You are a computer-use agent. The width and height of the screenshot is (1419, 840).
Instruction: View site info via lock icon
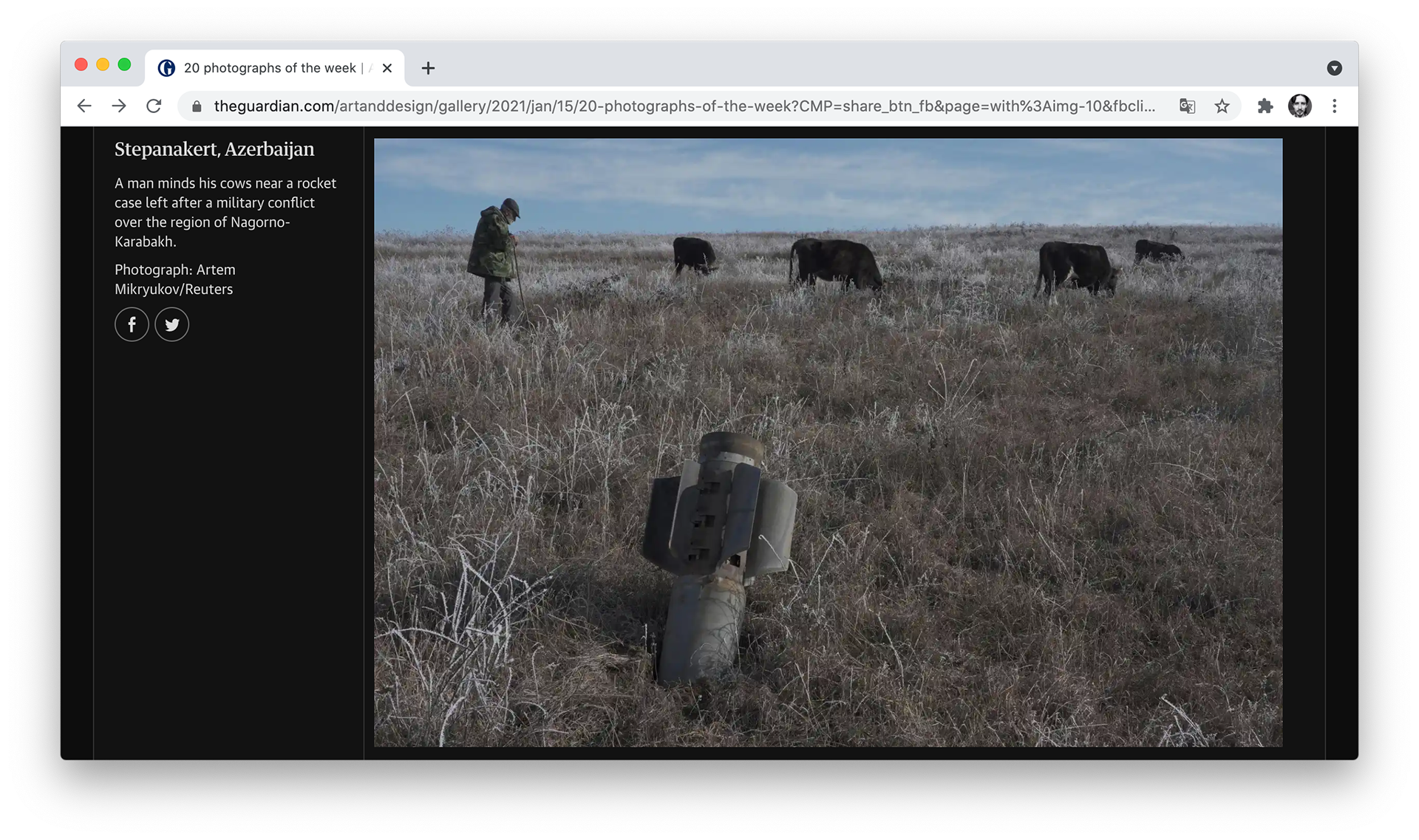(x=197, y=106)
